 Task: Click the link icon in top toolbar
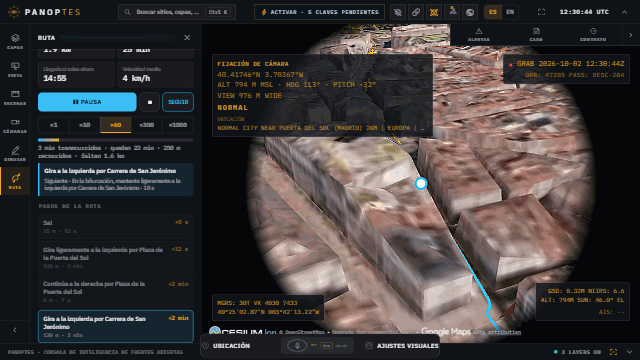(x=416, y=12)
